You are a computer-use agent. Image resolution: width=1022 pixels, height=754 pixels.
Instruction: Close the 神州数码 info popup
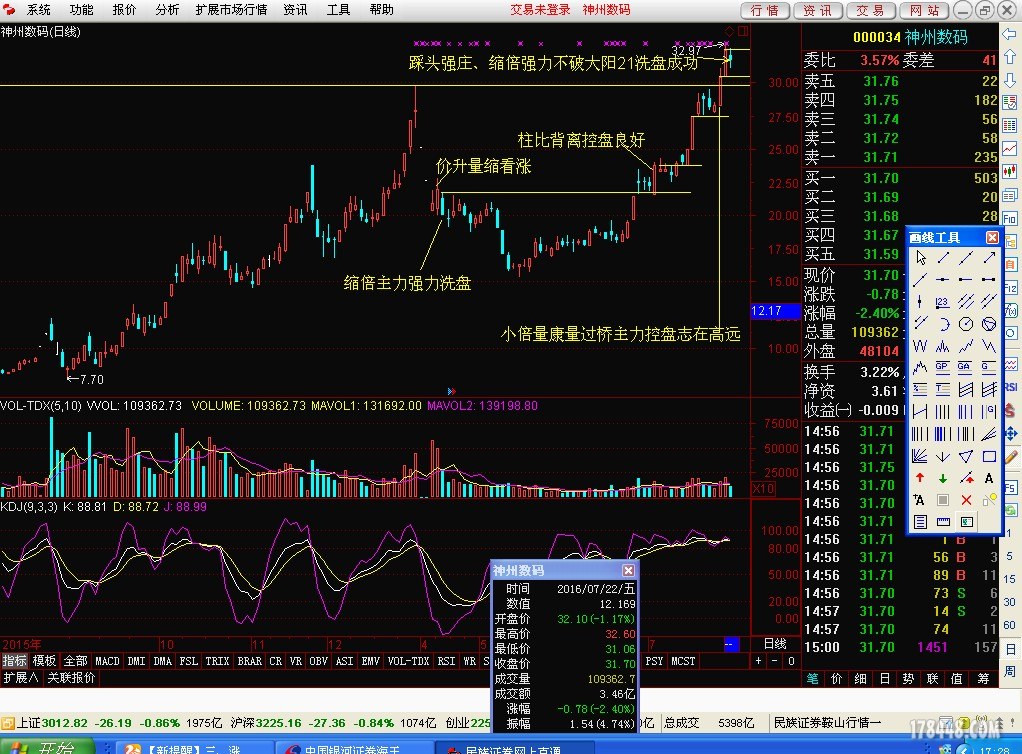coord(628,570)
